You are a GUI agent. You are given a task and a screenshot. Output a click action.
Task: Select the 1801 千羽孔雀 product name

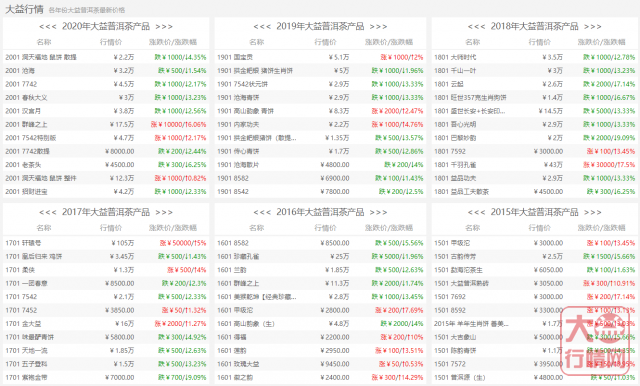[x=455, y=165]
